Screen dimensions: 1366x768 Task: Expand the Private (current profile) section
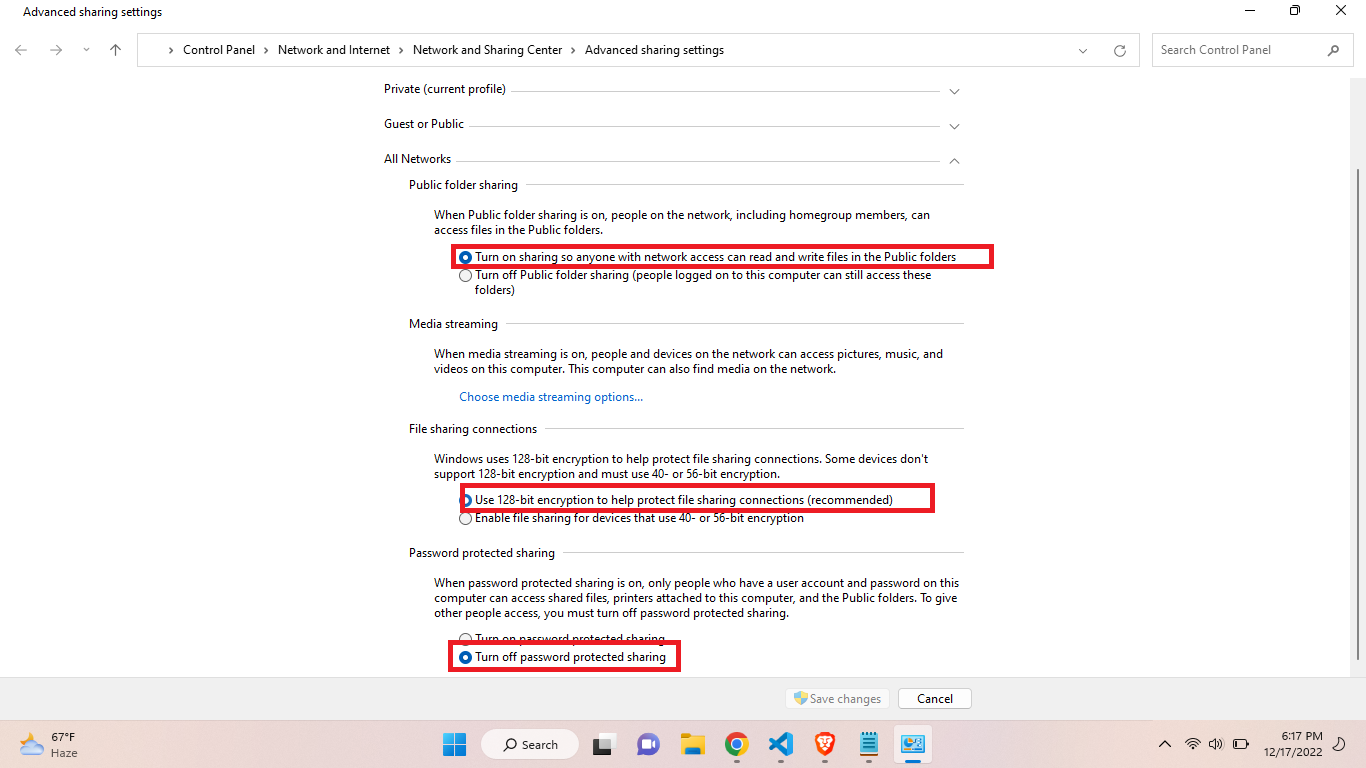point(954,91)
